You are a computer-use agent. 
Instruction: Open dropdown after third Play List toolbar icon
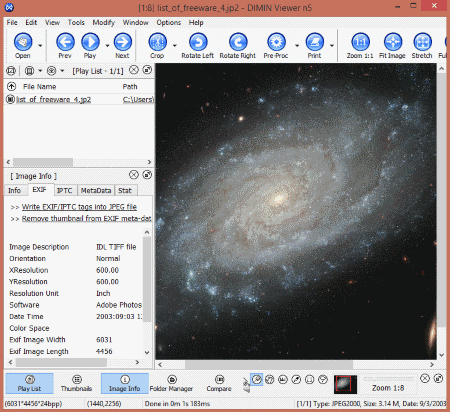point(62,71)
